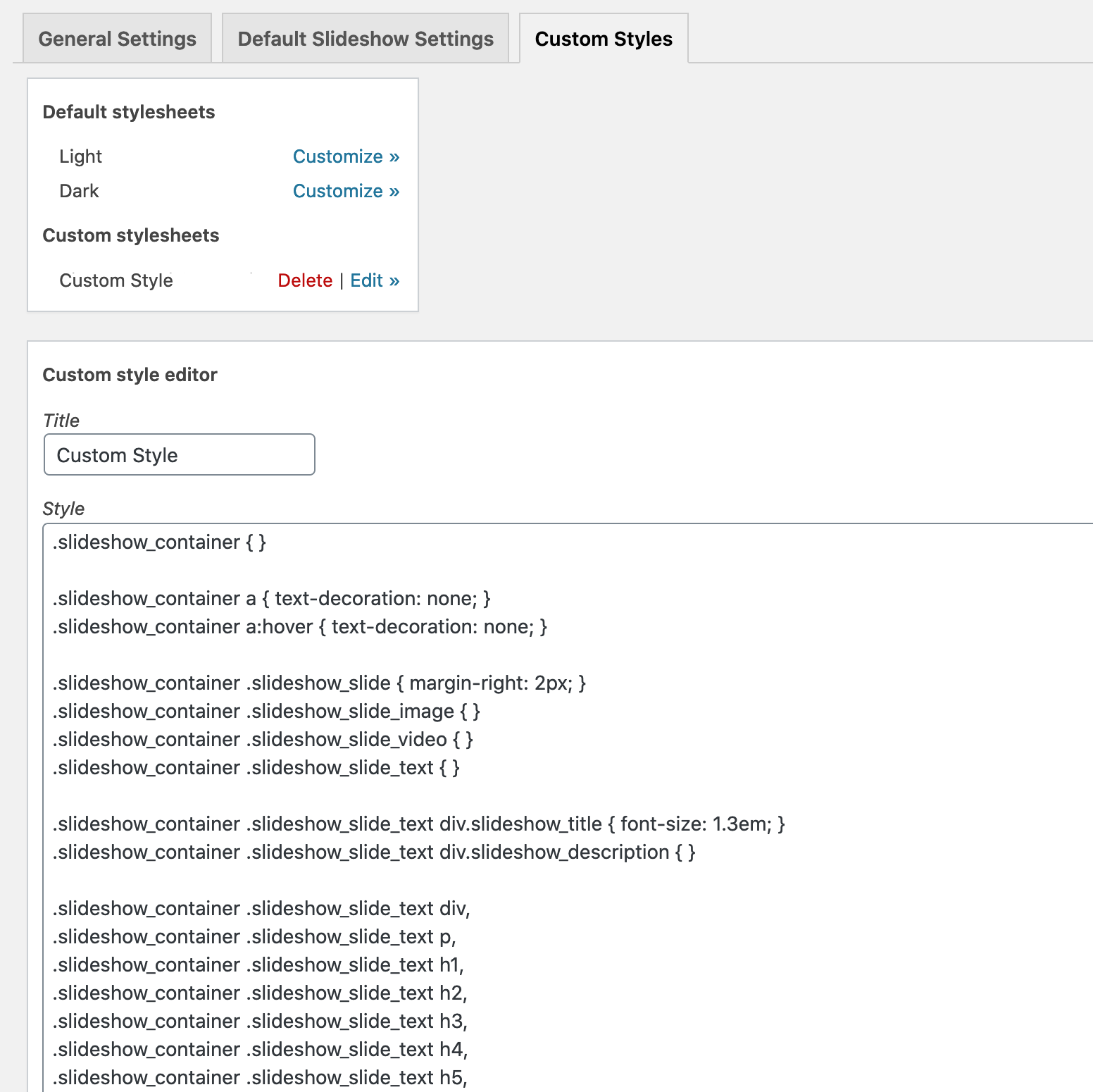
Task: Click the '.slideshow_slide_video { }' line
Action: [263, 740]
